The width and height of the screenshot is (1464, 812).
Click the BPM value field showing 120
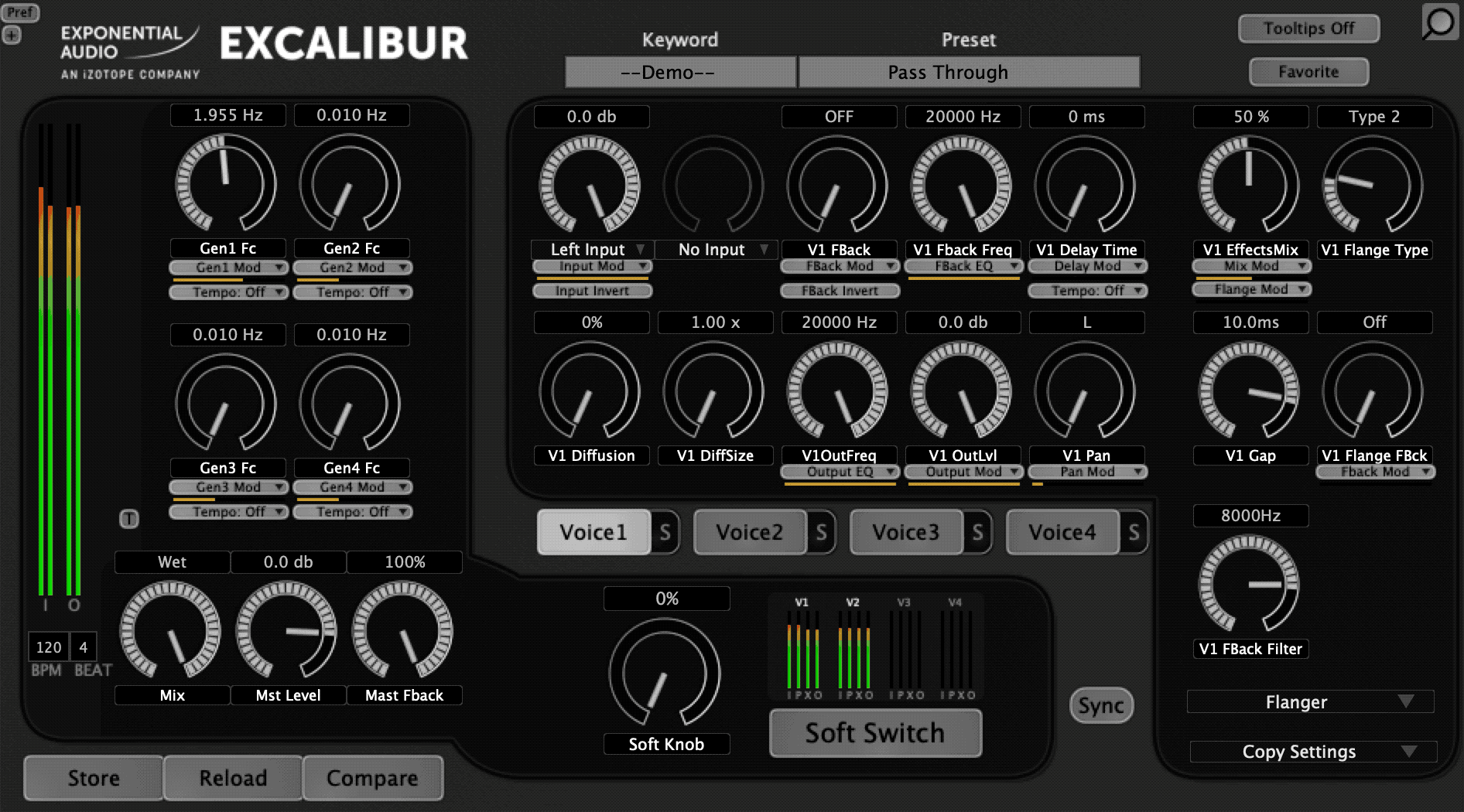coord(49,647)
